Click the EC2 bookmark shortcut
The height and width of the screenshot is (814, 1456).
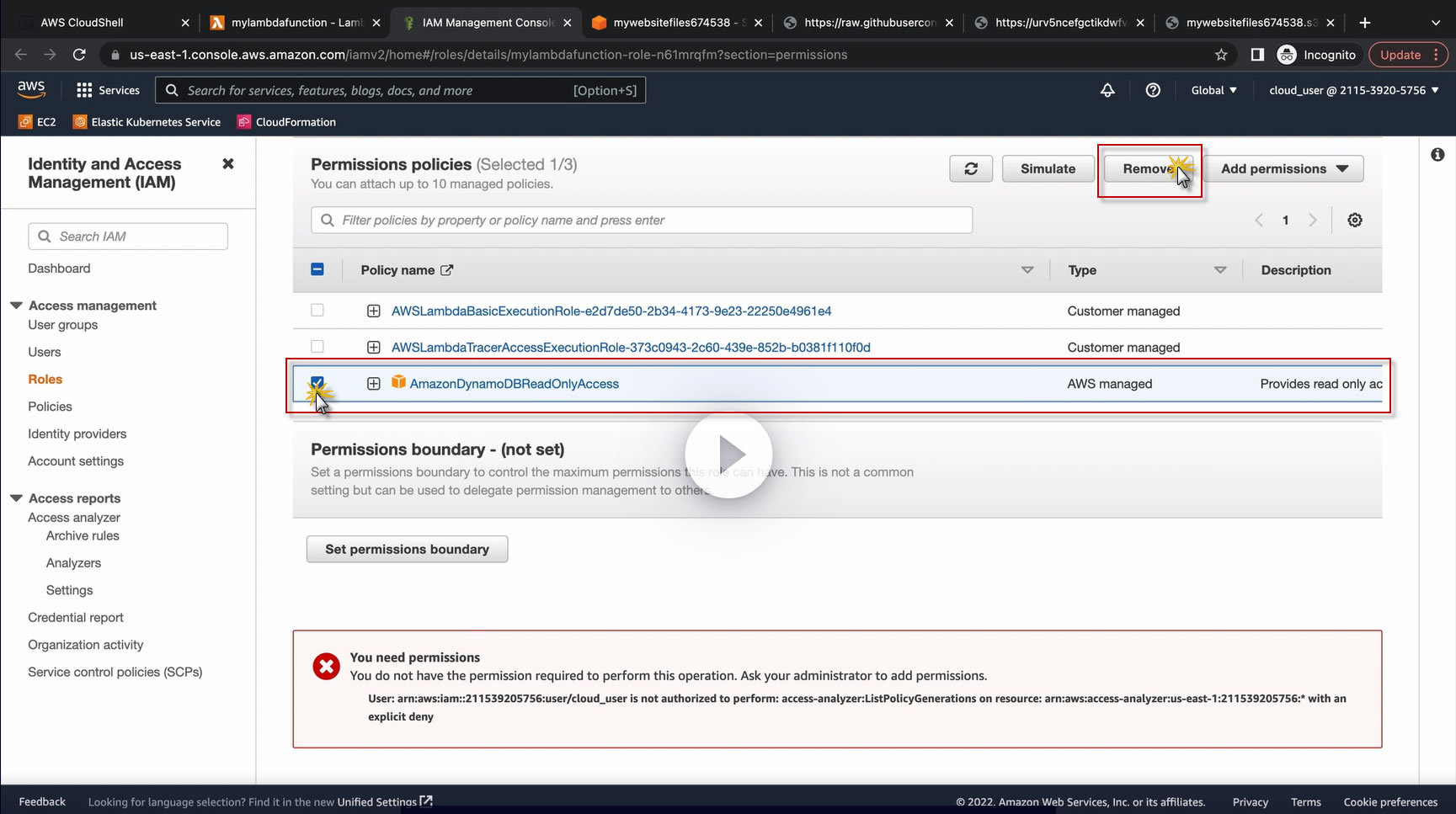(x=38, y=122)
